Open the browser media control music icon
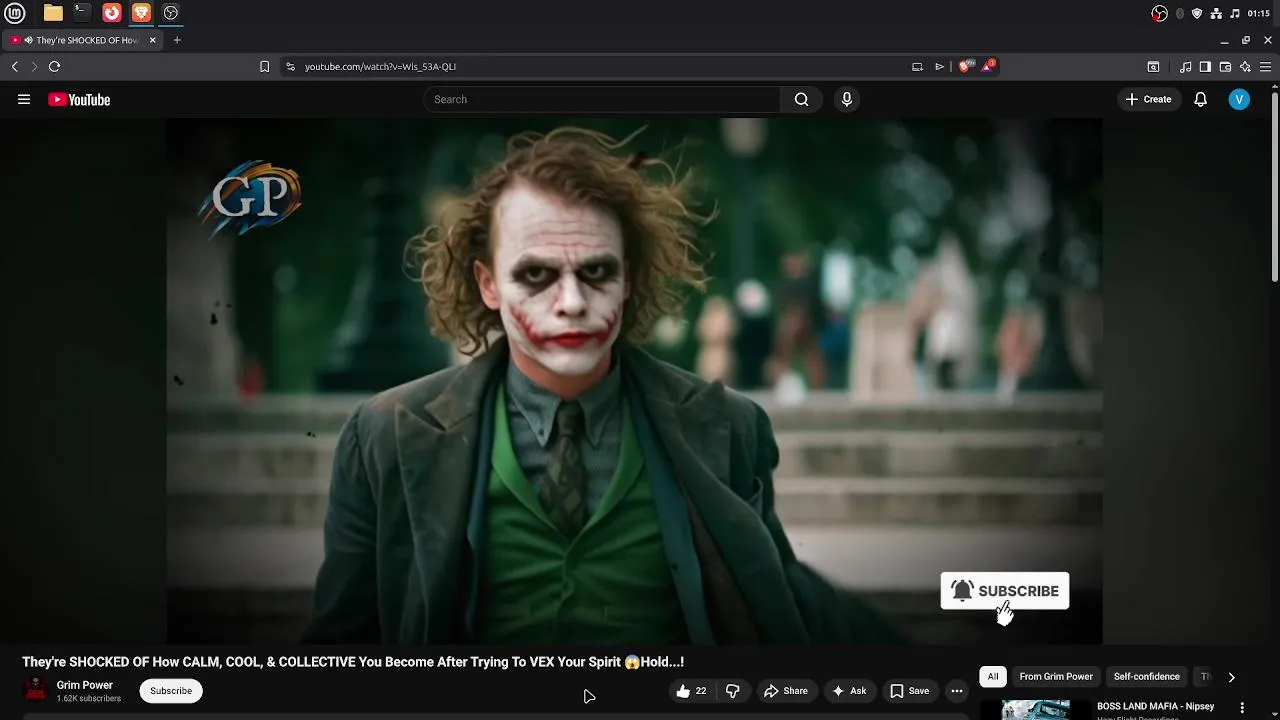The height and width of the screenshot is (720, 1280). [1185, 66]
